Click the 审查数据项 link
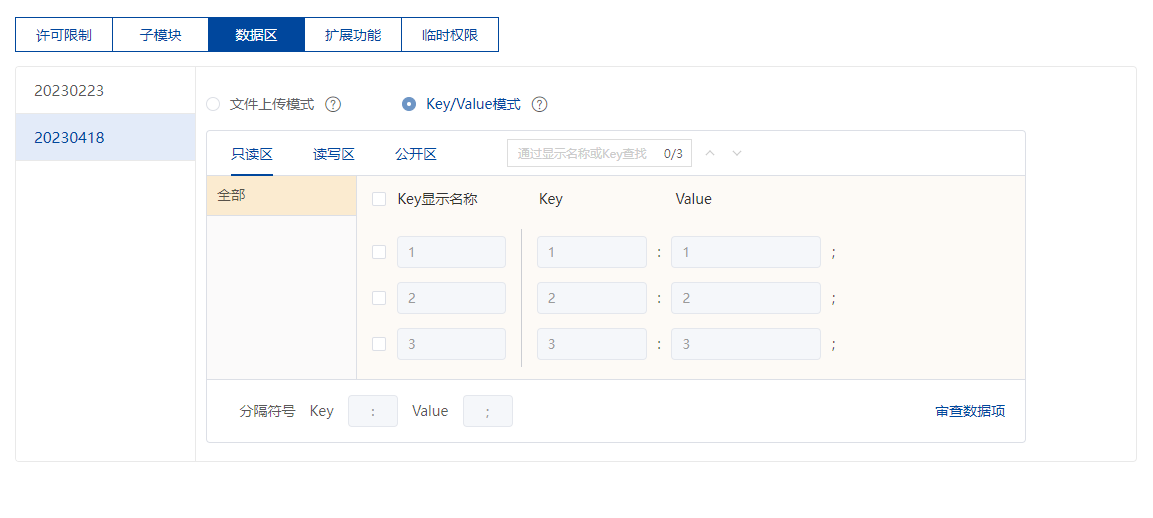1153x518 pixels. tap(970, 411)
